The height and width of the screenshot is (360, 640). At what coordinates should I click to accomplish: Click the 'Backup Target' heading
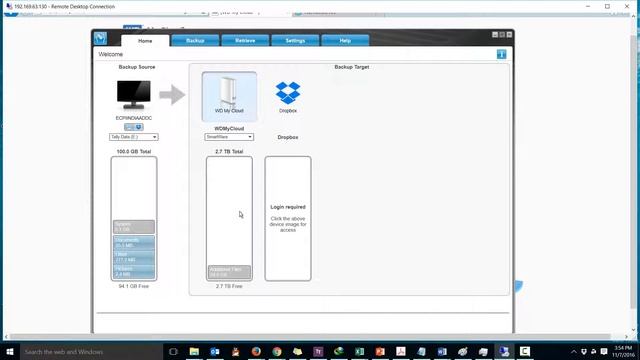click(352, 67)
